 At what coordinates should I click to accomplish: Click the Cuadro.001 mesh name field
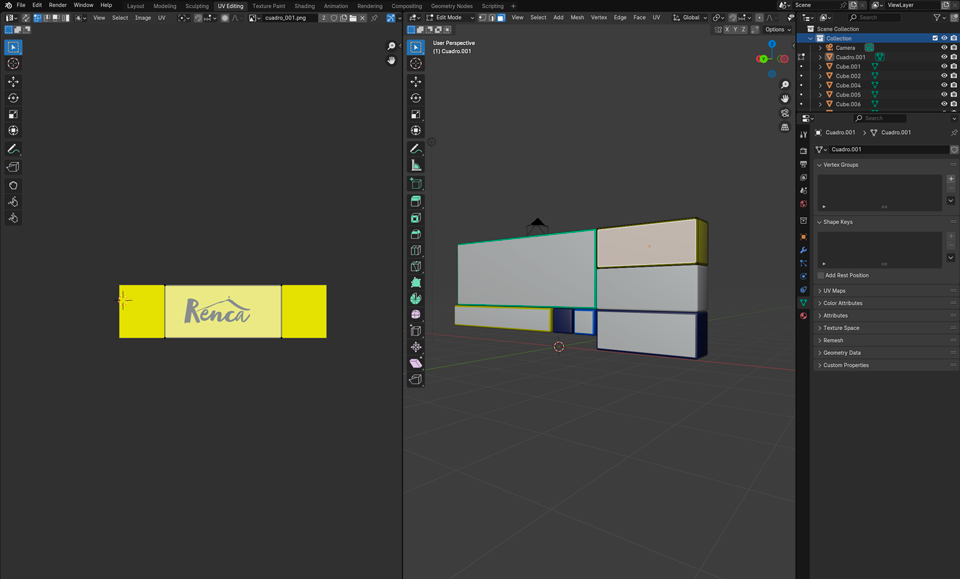[x=888, y=149]
